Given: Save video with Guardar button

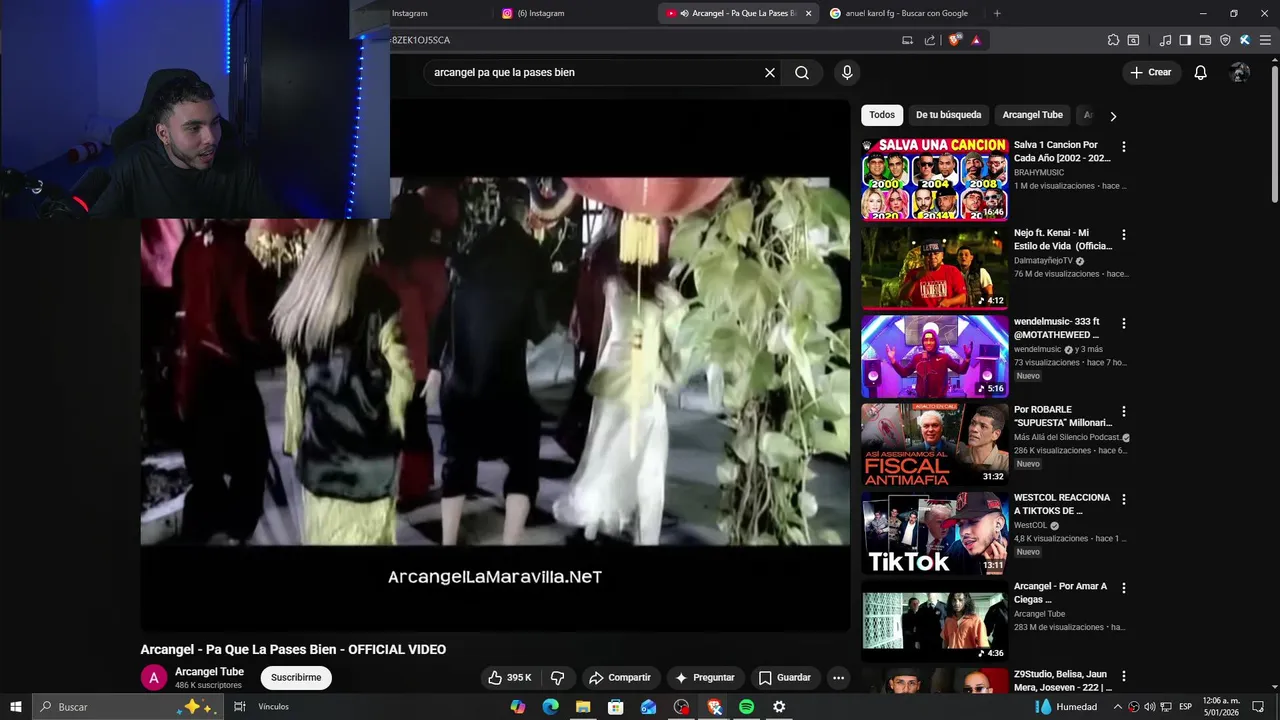Looking at the screenshot, I should click(785, 677).
